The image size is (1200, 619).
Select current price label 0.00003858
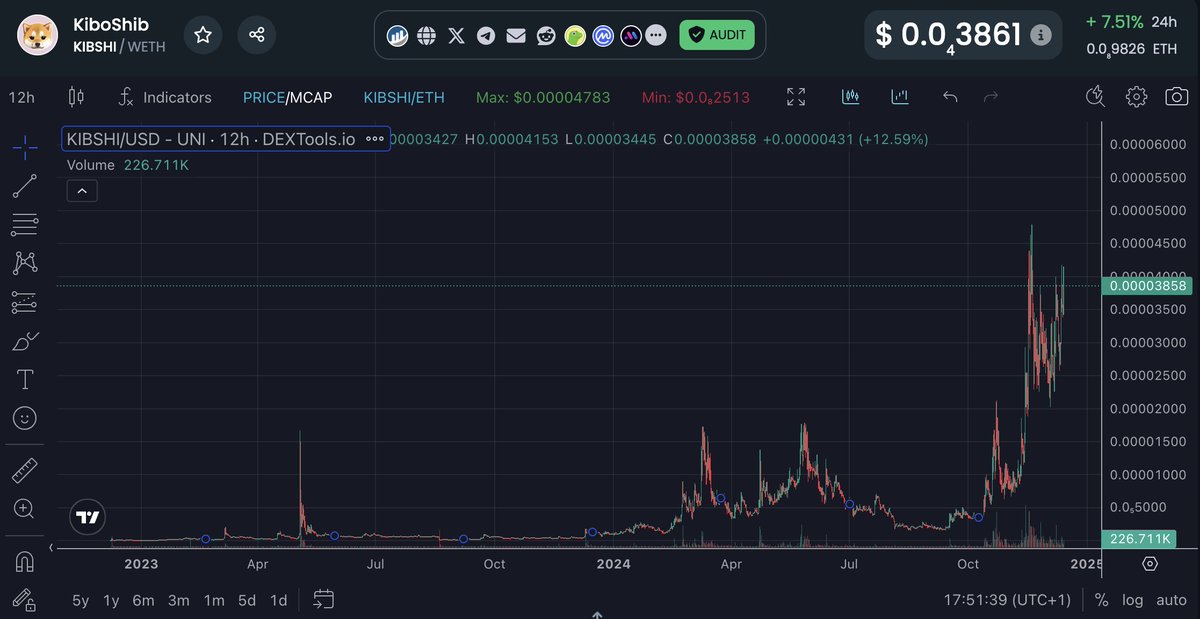click(1149, 286)
